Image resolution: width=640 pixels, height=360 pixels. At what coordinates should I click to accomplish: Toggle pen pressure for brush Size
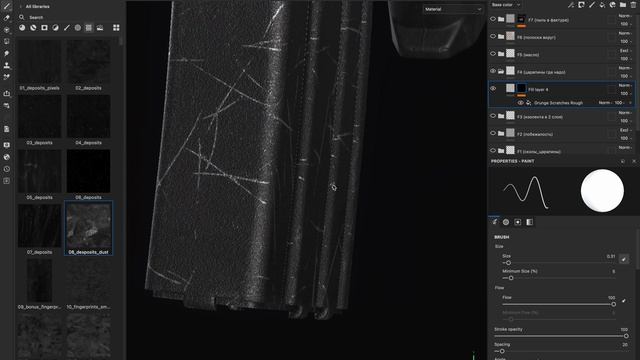tap(624, 259)
